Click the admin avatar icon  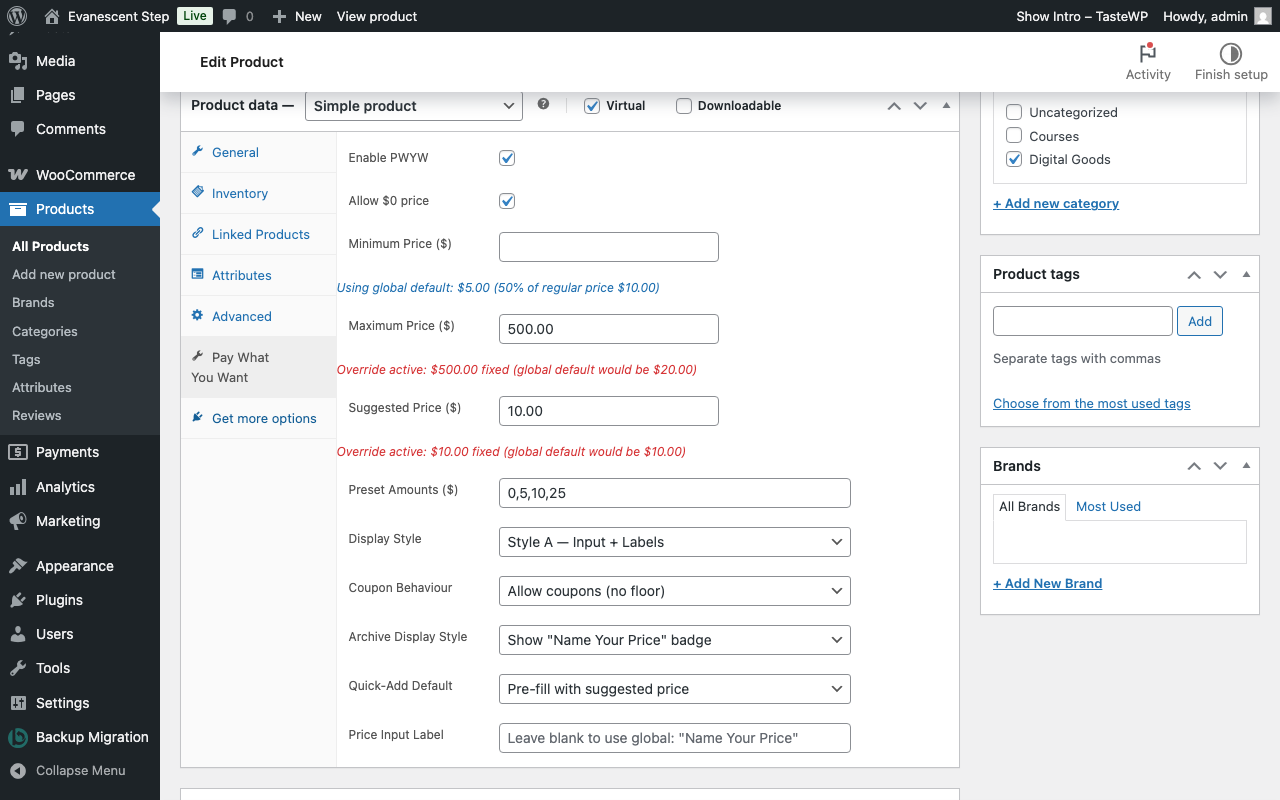click(x=1263, y=16)
